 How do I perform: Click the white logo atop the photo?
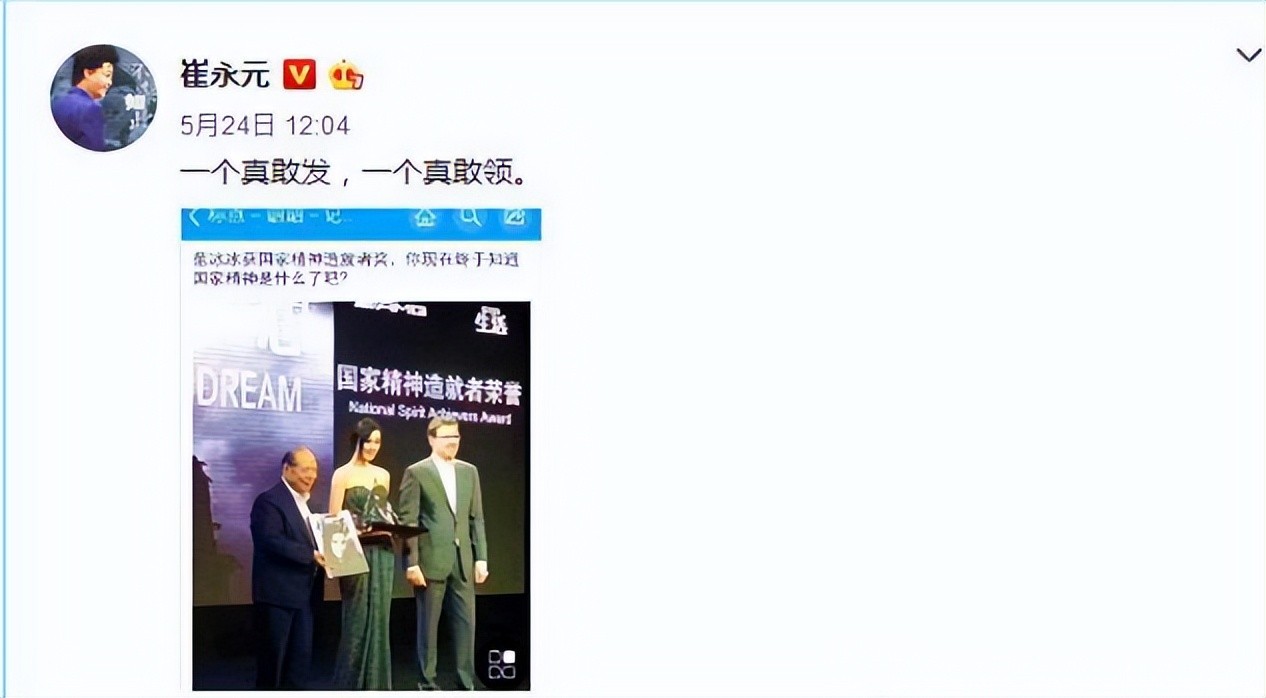coord(492,321)
